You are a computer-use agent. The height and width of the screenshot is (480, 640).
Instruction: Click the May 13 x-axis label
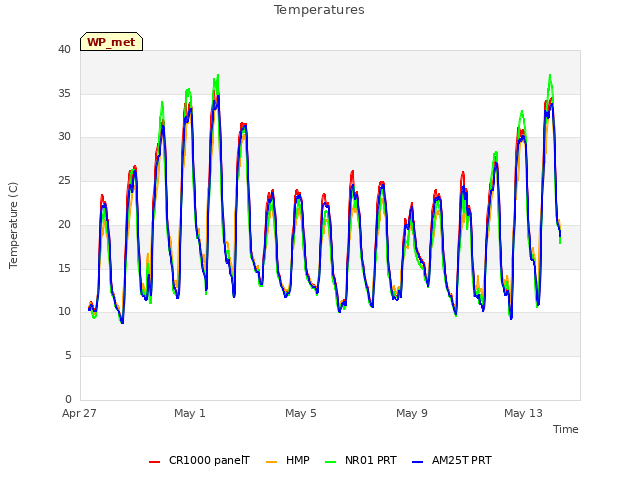pos(523,413)
